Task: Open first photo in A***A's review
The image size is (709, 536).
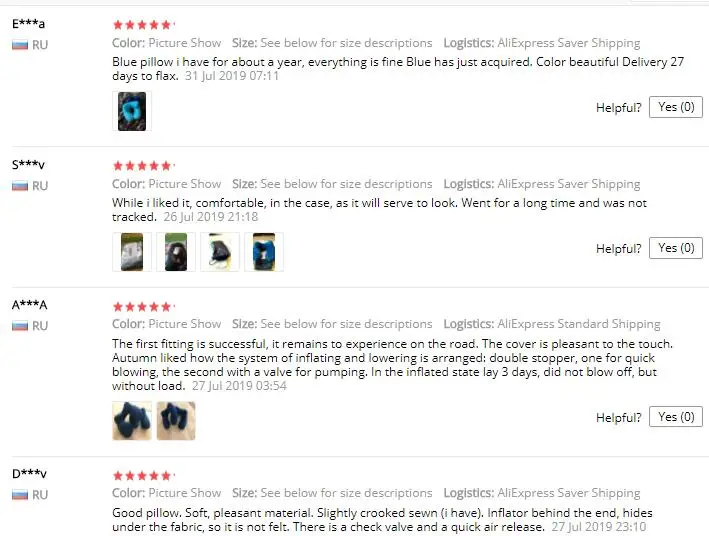Action: point(132,421)
